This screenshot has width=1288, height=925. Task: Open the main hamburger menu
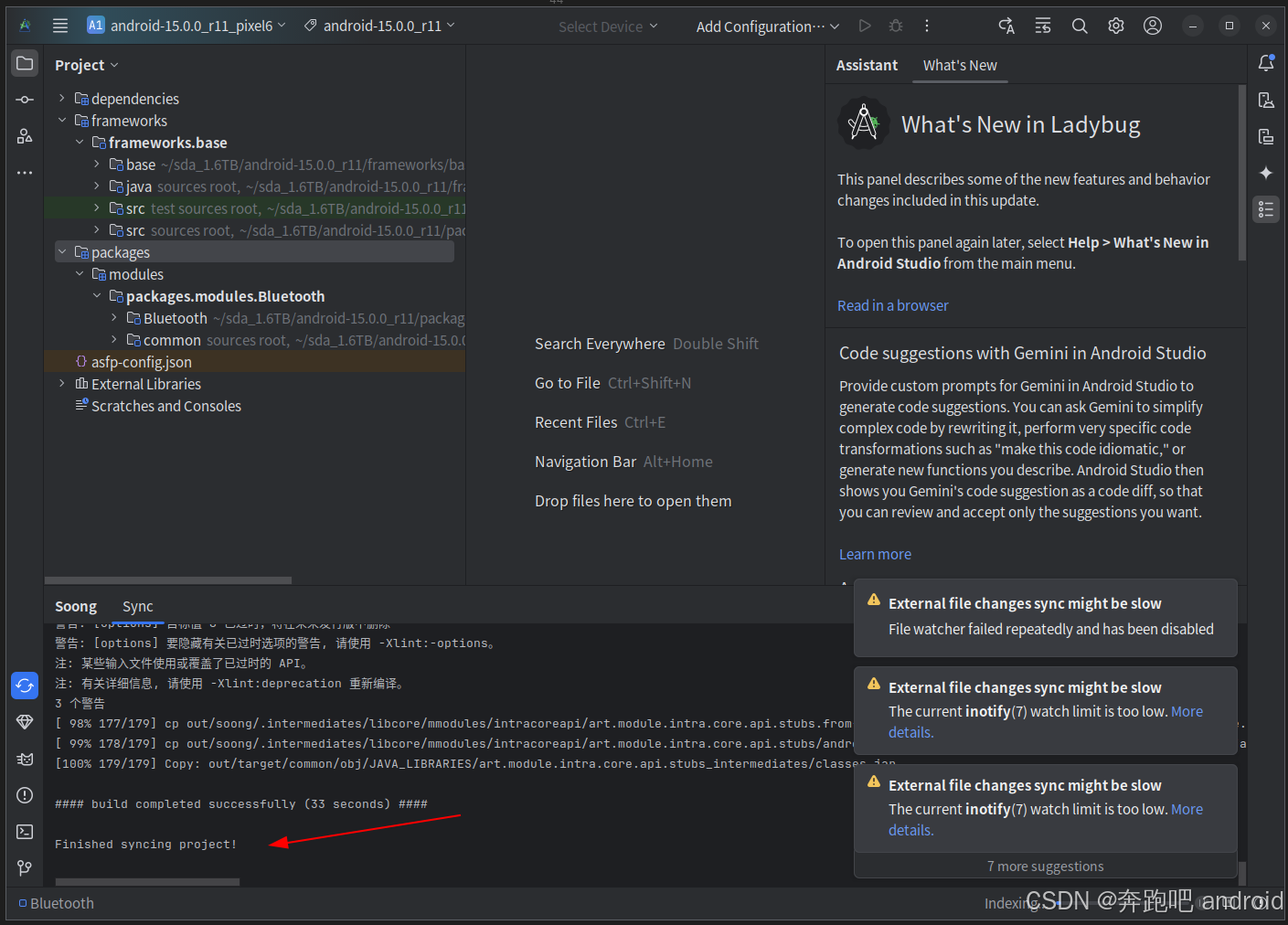(60, 26)
